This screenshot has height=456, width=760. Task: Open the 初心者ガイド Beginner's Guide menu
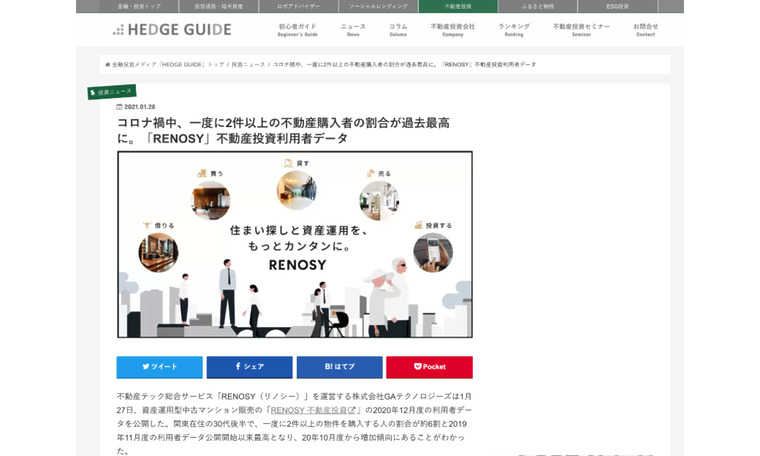tap(297, 29)
